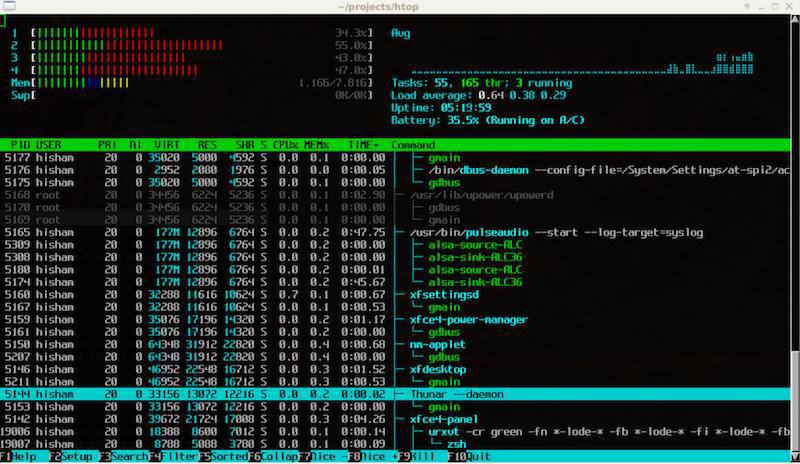Sort by the VIRT column header
The height and width of the screenshot is (464, 800).
167,145
